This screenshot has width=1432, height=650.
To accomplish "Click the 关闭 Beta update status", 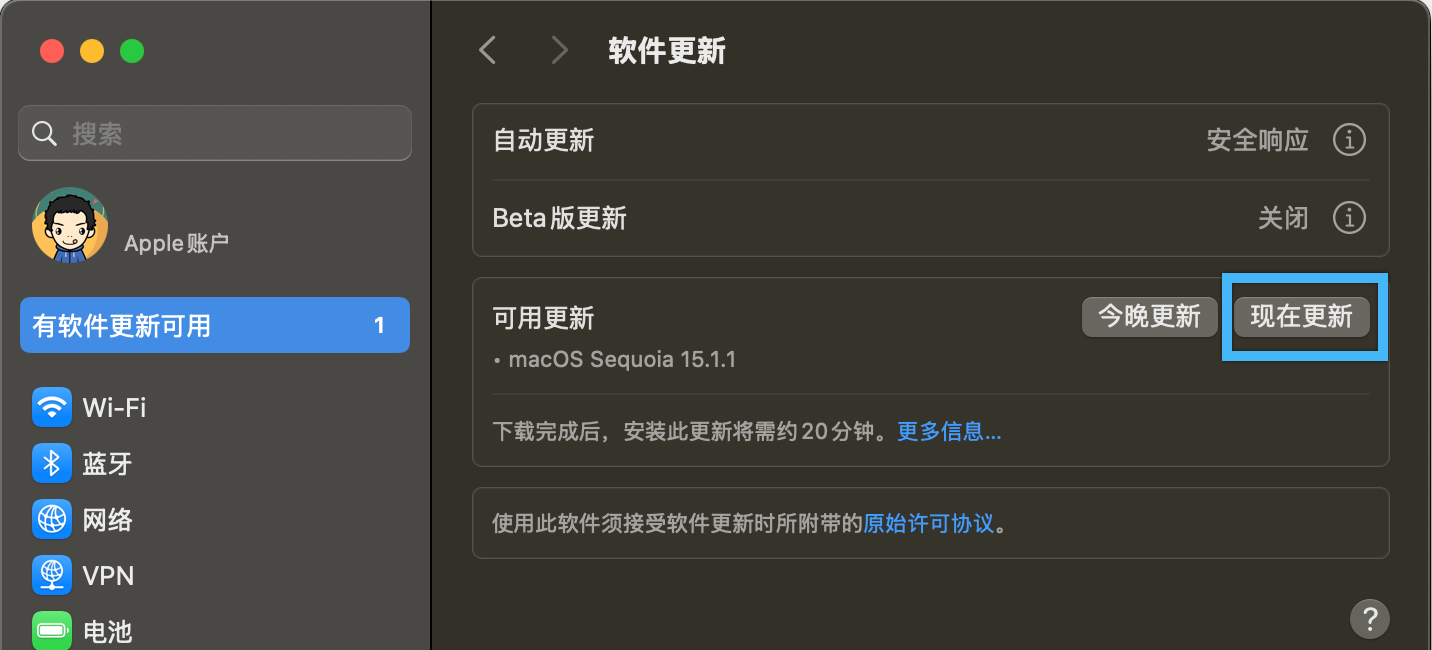I will point(1283,217).
